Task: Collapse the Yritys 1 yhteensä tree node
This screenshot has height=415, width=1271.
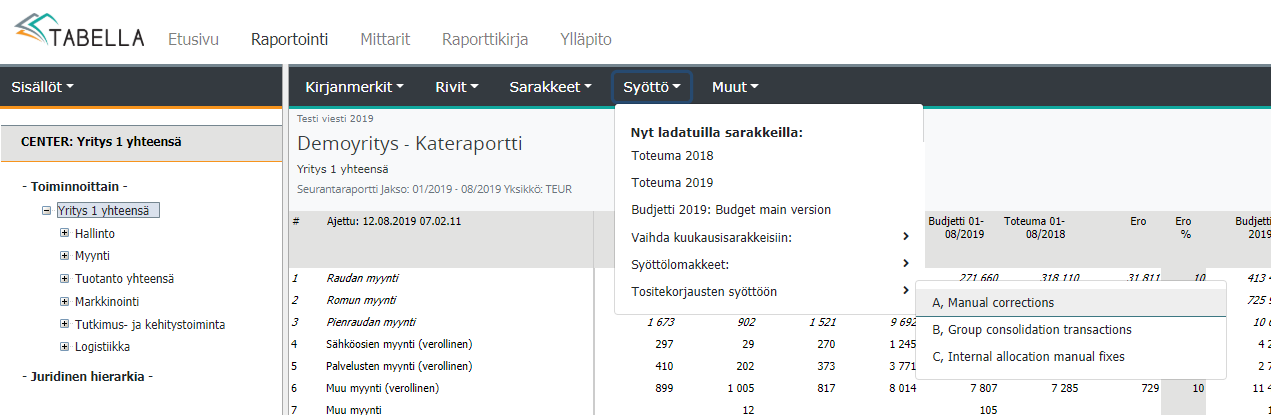Action: (x=46, y=211)
